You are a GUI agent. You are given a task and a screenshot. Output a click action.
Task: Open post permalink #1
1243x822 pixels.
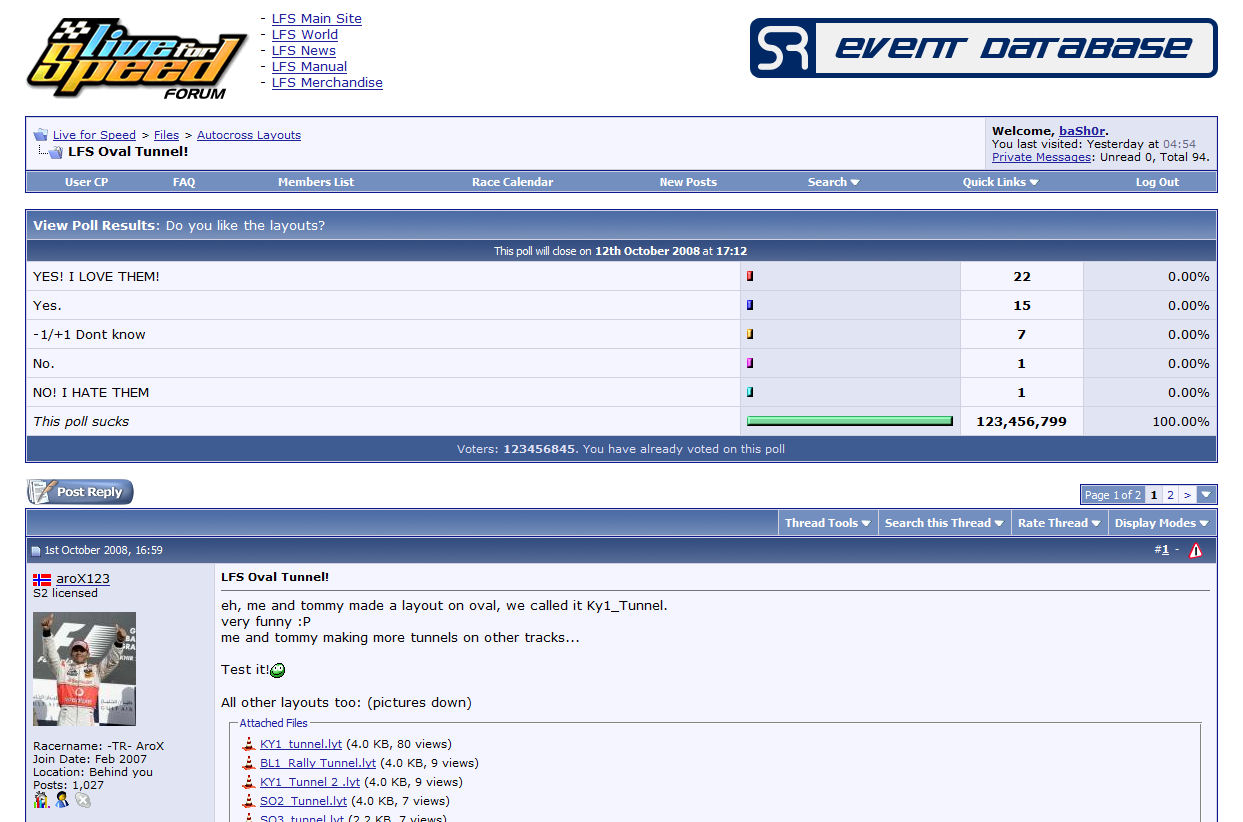1165,550
